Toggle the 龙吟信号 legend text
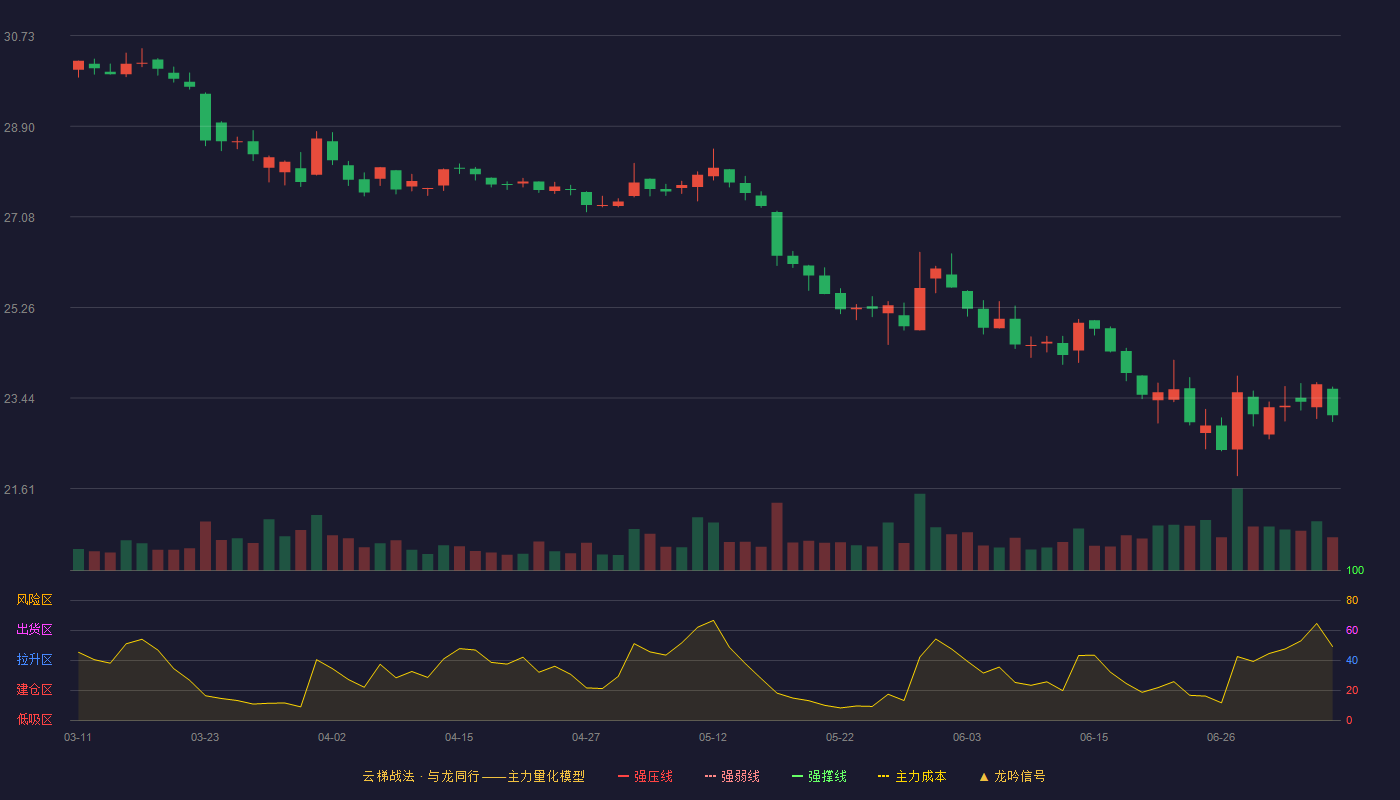This screenshot has width=1400, height=800. (x=1019, y=776)
